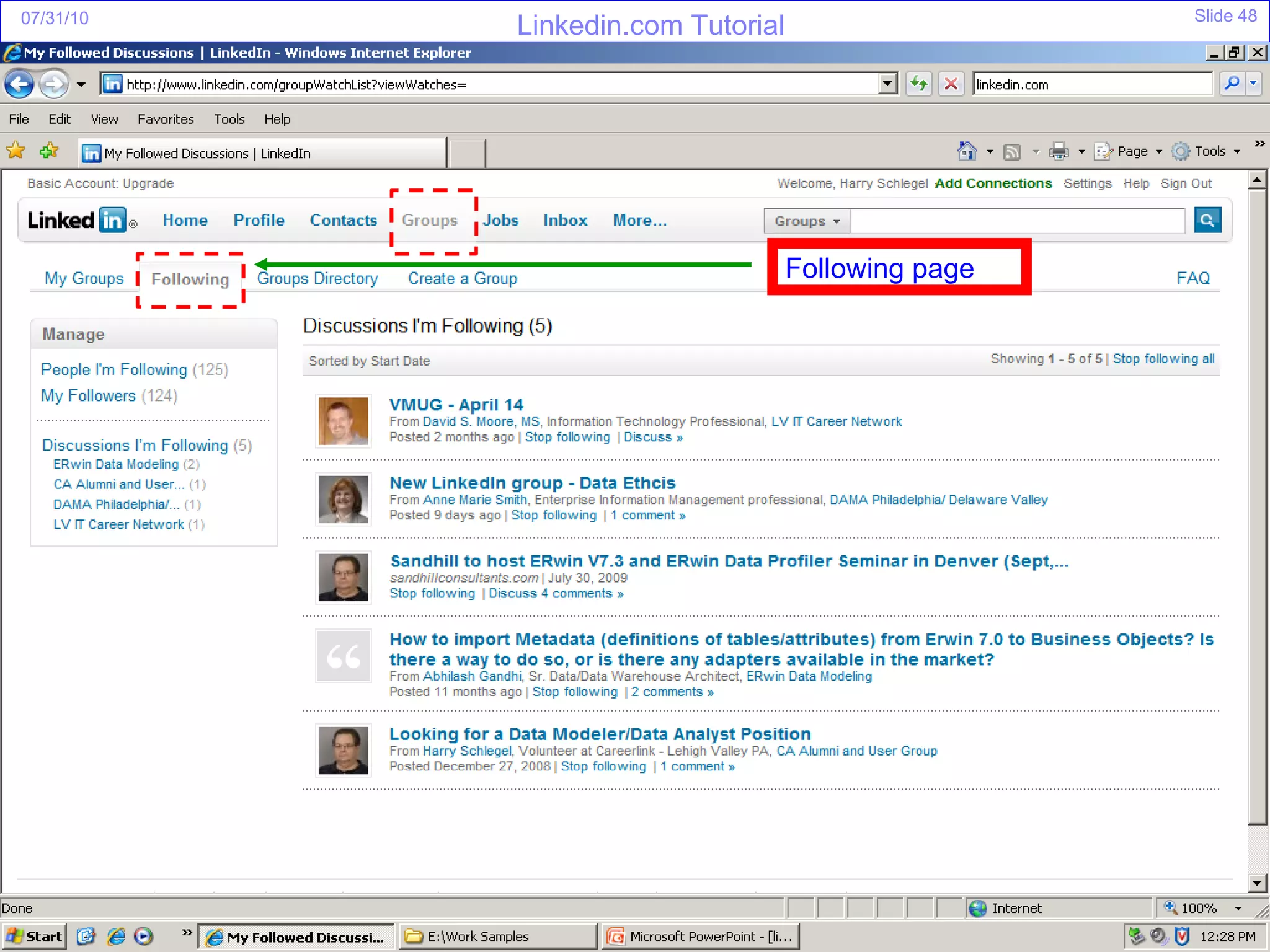Open the Create a Group tab
The width and height of the screenshot is (1270, 952).
(463, 278)
